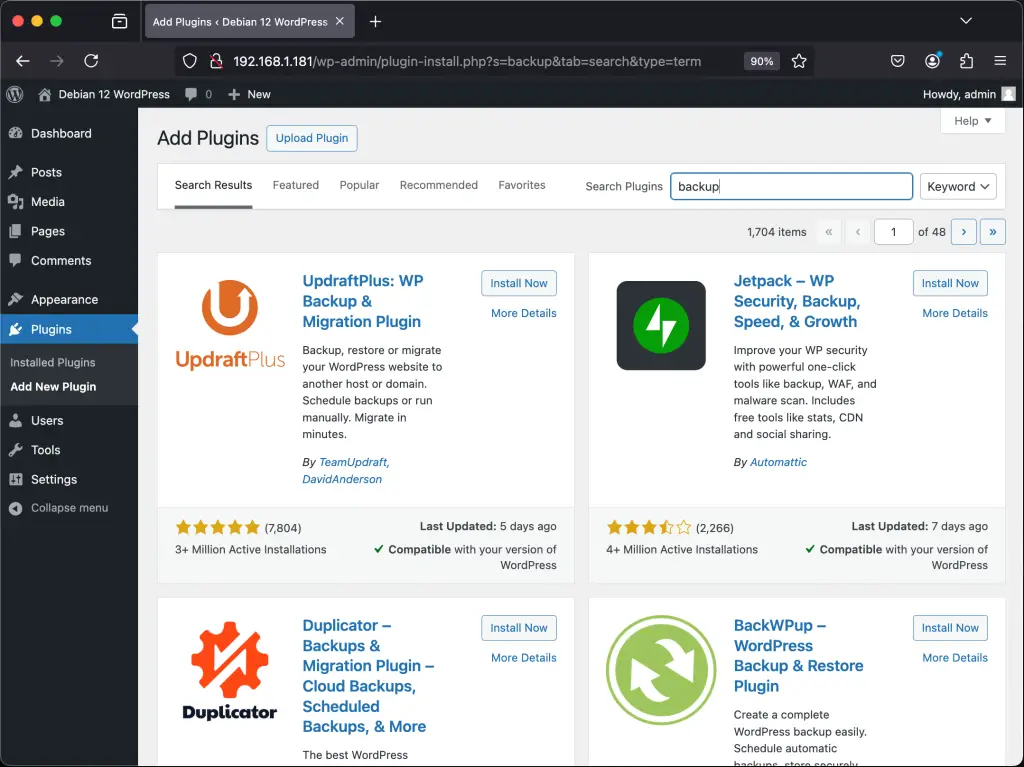This screenshot has width=1024, height=767.
Task: Reload the page using the refresh icon
Action: (x=91, y=61)
